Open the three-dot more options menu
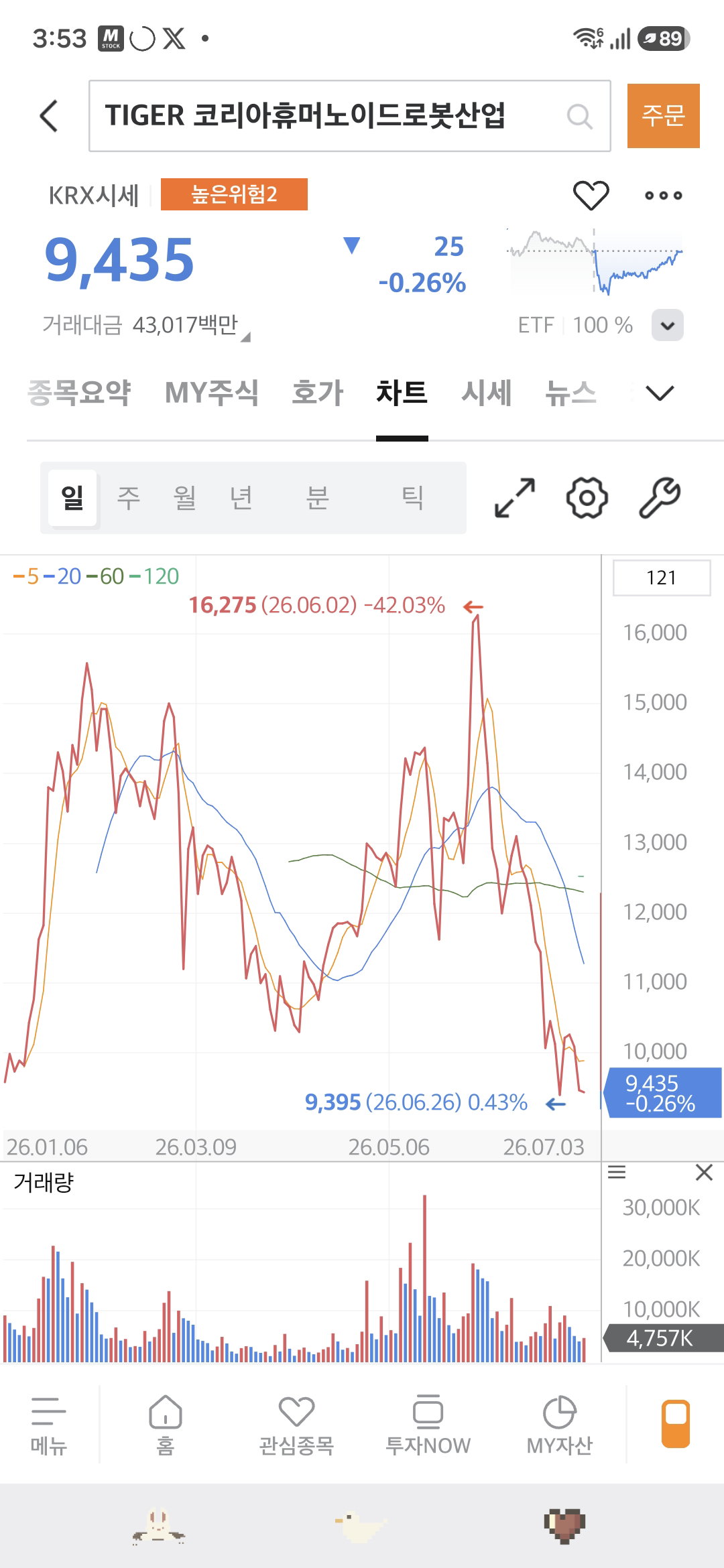The width and height of the screenshot is (724, 1568). [663, 195]
